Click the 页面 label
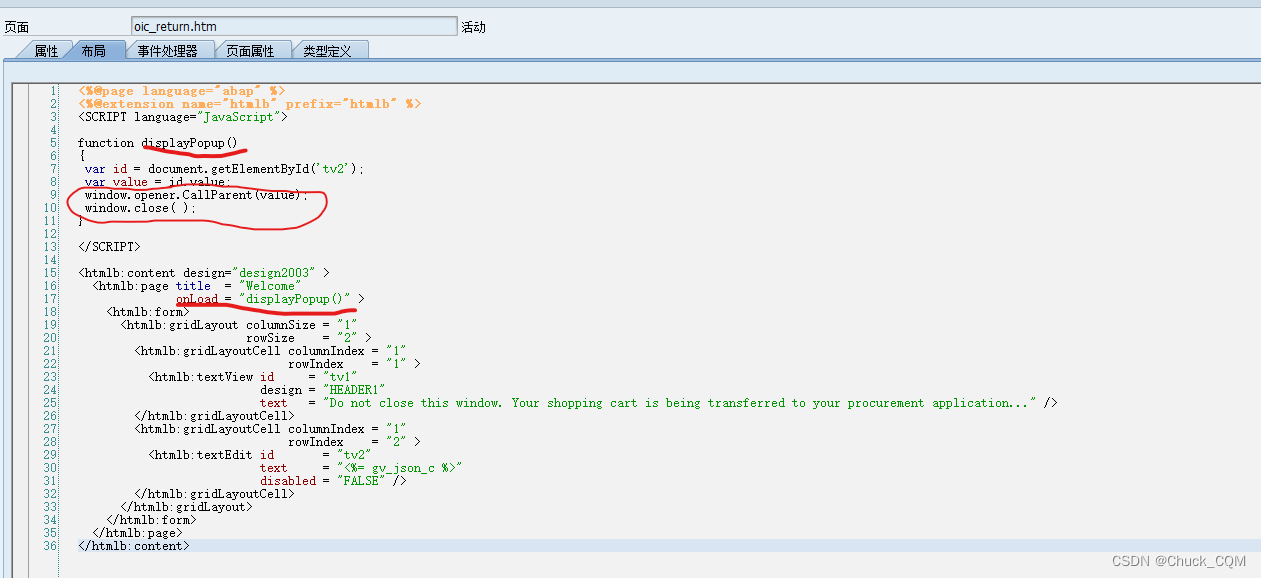 tap(17, 27)
